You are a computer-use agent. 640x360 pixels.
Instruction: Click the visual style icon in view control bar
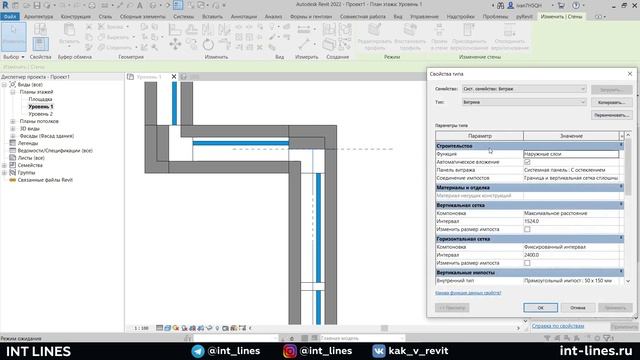tap(167, 328)
